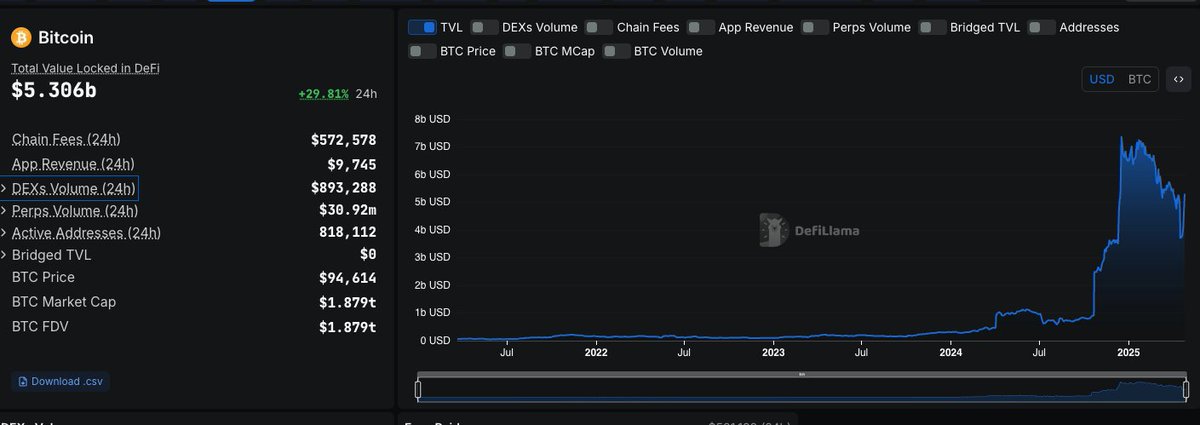The height and width of the screenshot is (425, 1200).
Task: Click the $572,578 chain fees value
Action: [343, 140]
